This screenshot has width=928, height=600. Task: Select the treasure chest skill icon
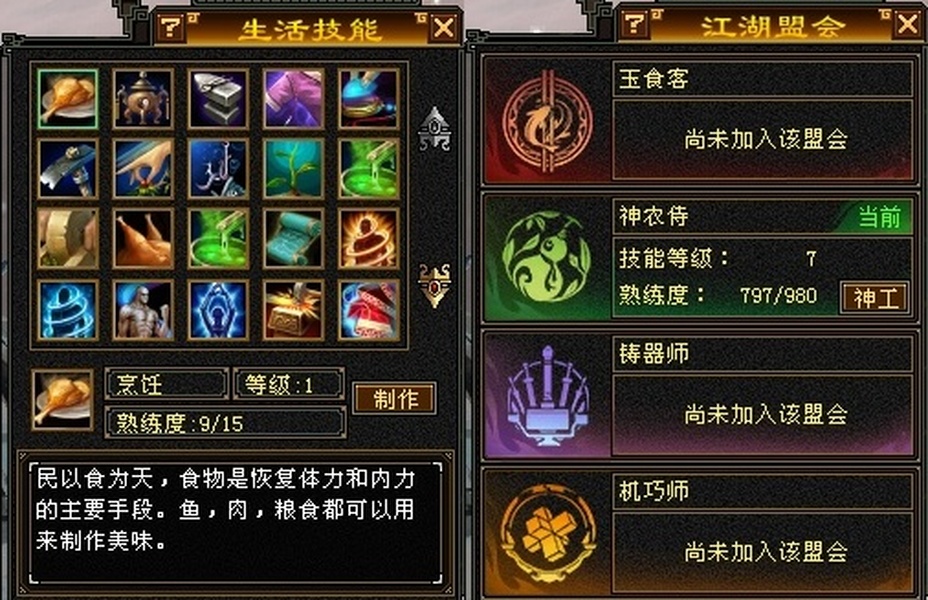coord(294,310)
